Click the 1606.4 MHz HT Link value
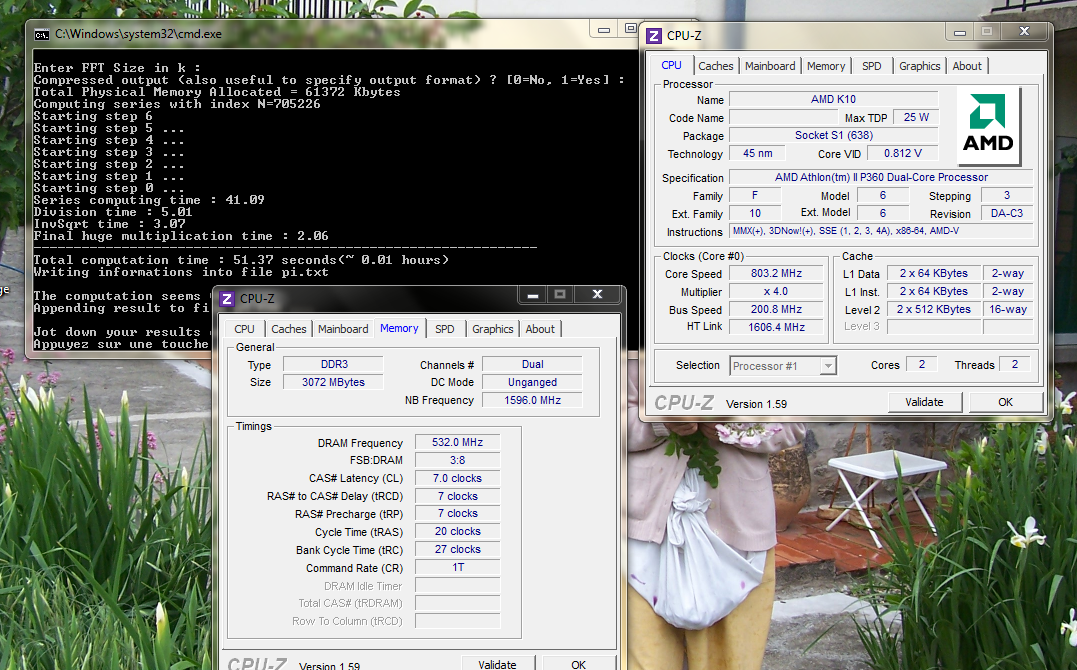 pyautogui.click(x=776, y=327)
